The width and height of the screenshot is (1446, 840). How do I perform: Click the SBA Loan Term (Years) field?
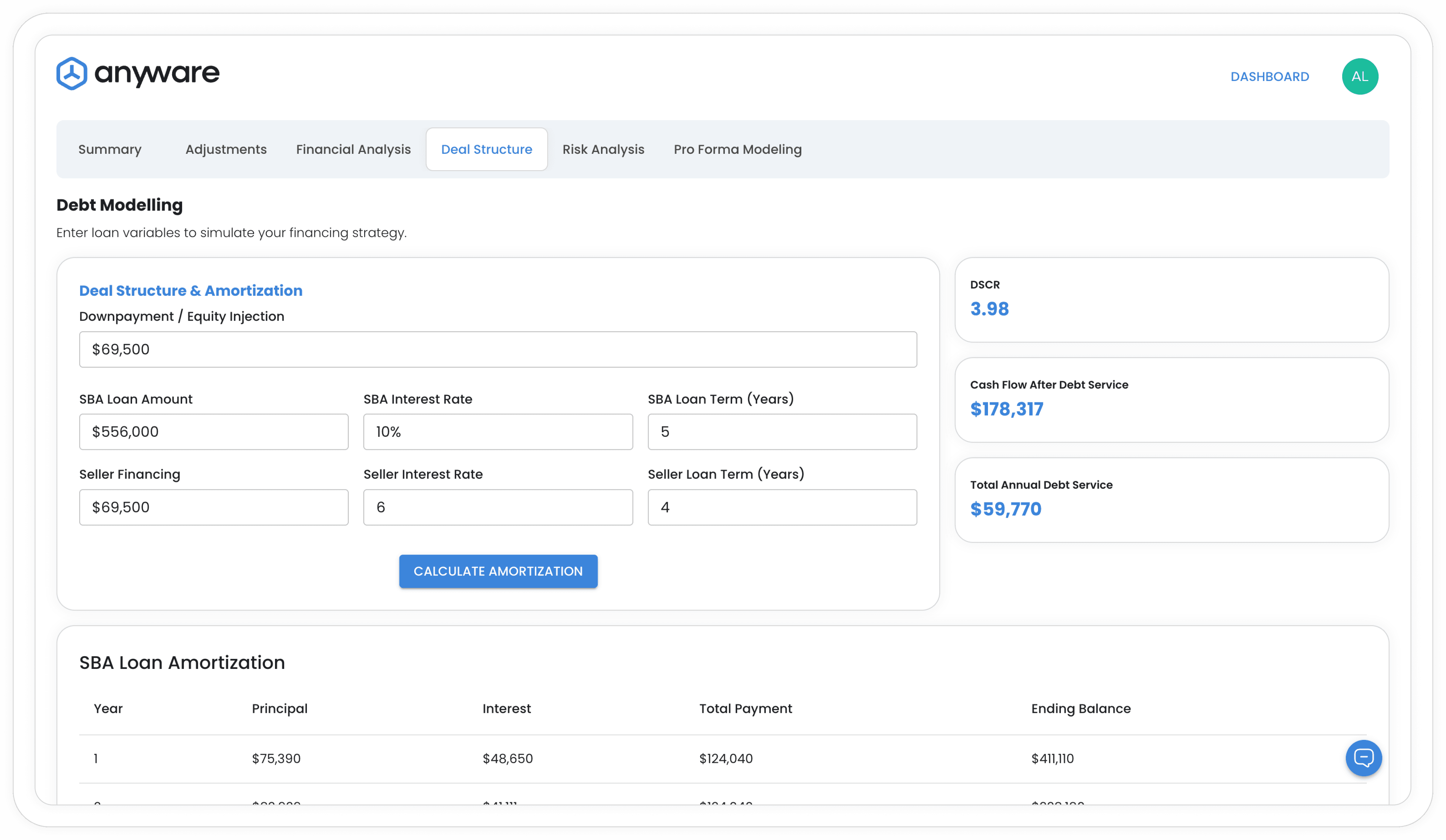(x=782, y=432)
